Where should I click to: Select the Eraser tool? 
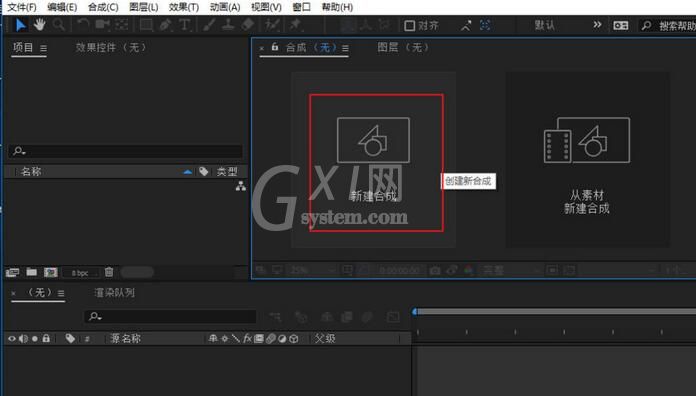(x=247, y=25)
